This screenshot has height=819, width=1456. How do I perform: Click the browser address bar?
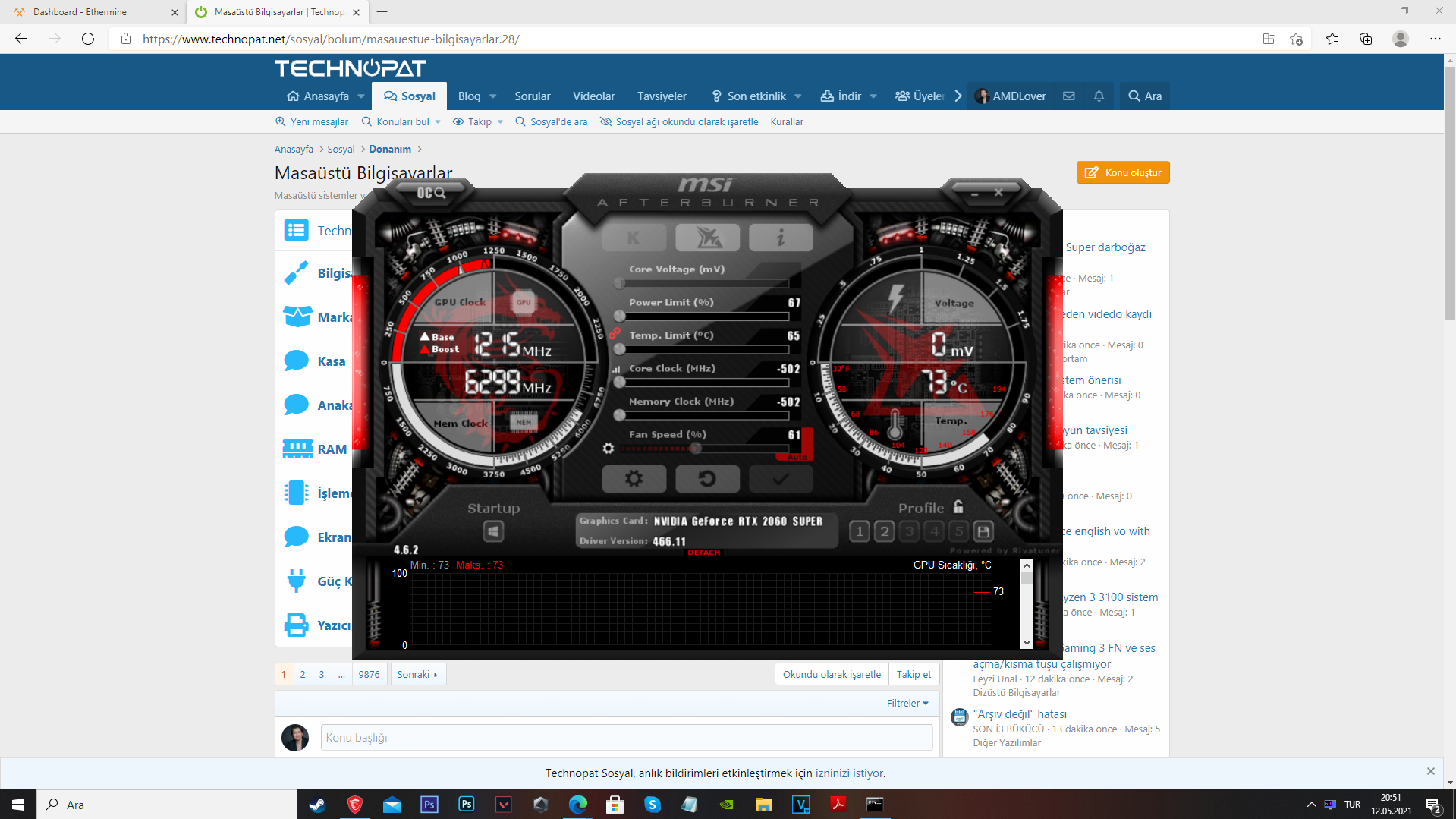(683, 39)
